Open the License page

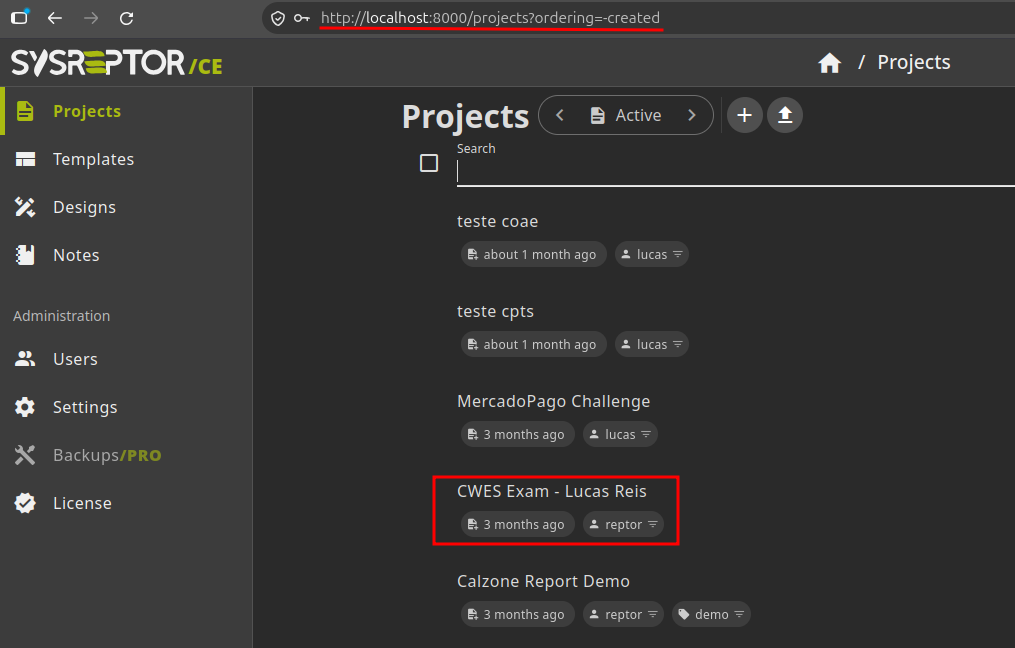tap(126, 503)
